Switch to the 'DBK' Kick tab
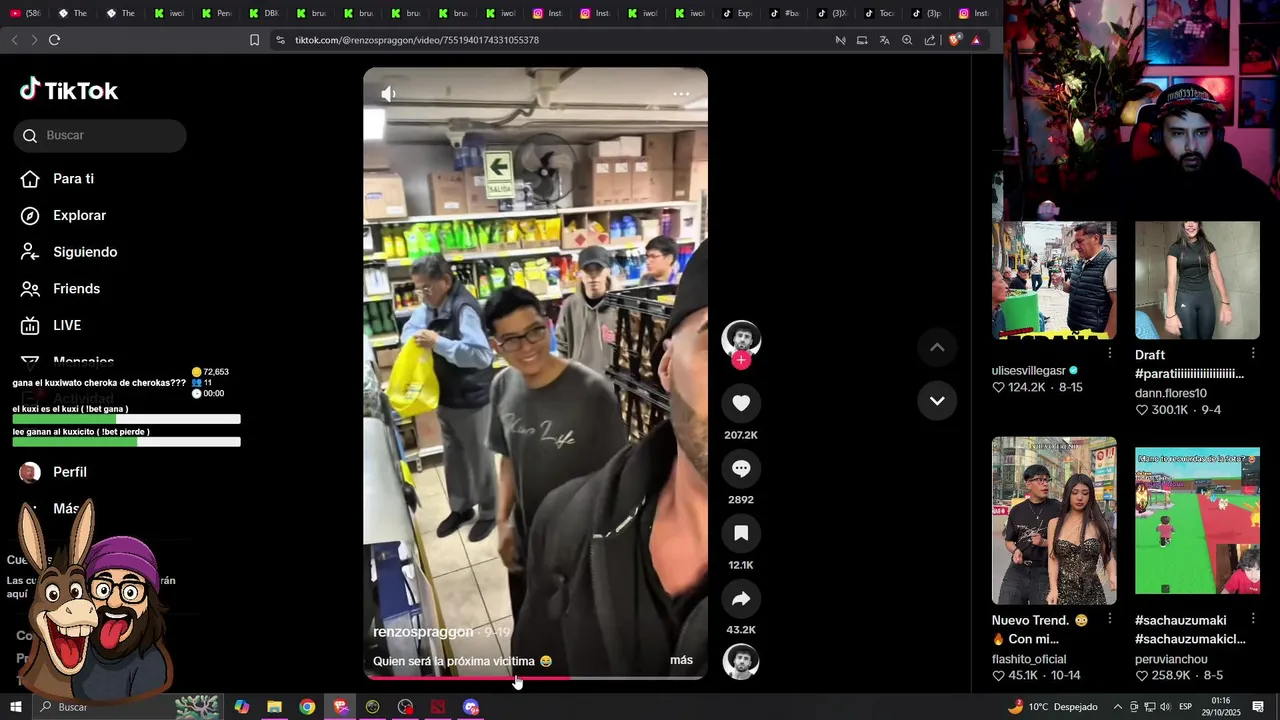Screen dimensions: 1280x720 (x=264, y=13)
